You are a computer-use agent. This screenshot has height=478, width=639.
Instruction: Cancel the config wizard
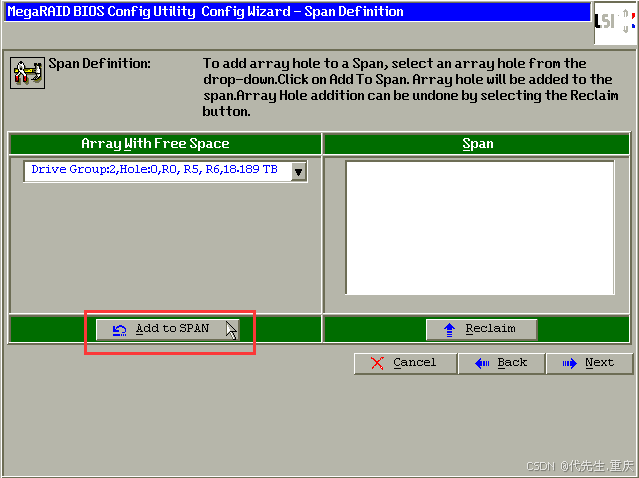click(x=405, y=363)
